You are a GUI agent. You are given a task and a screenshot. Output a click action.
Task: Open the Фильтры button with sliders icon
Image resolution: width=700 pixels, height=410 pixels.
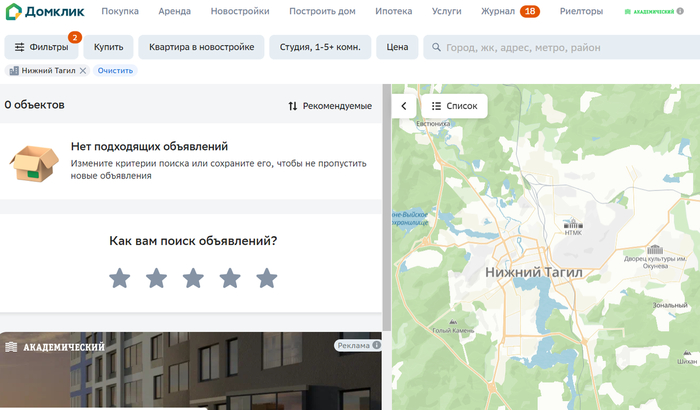tap(41, 47)
